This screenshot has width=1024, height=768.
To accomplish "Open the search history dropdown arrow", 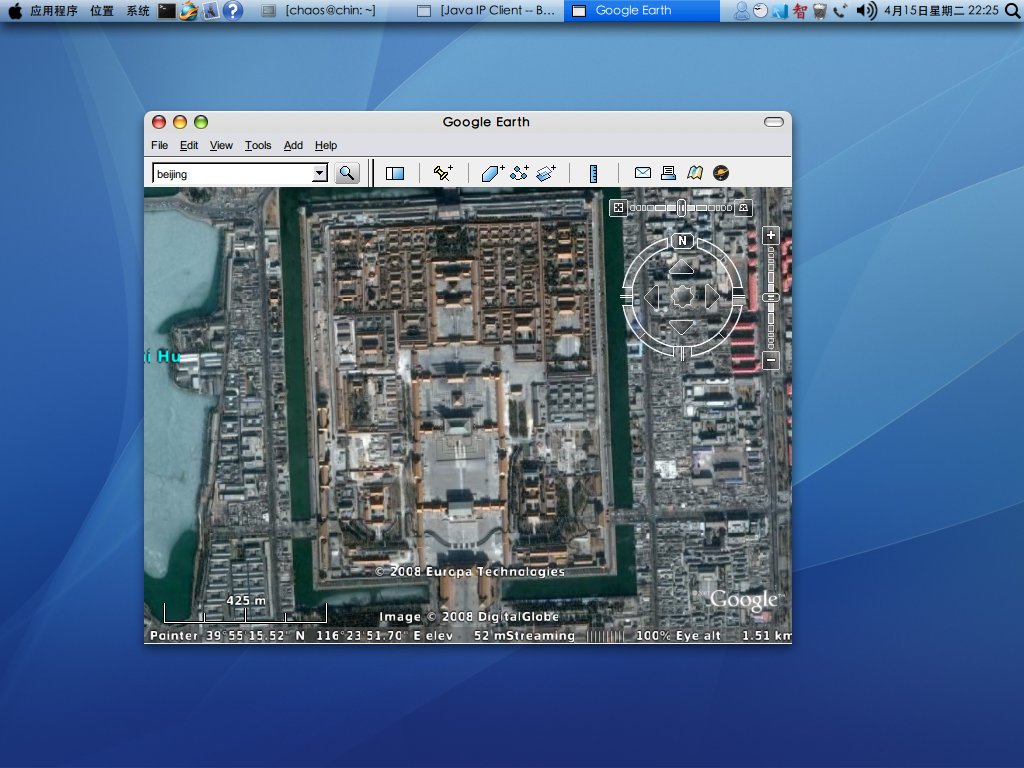I will pos(319,173).
